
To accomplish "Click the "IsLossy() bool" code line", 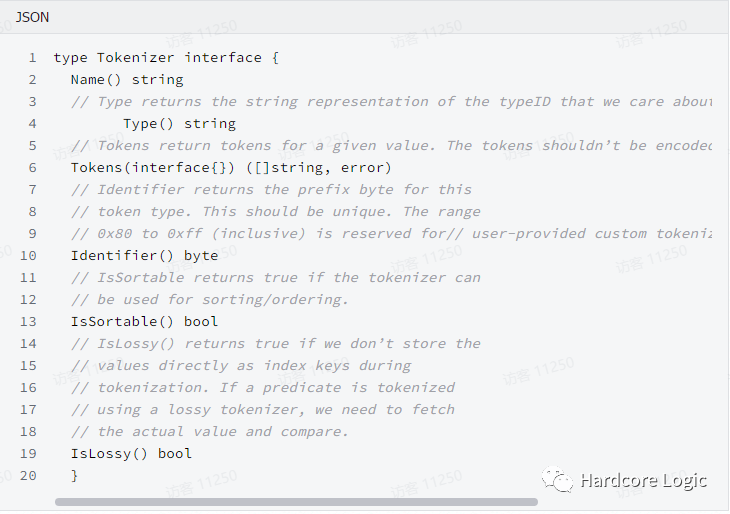I will tap(131, 454).
